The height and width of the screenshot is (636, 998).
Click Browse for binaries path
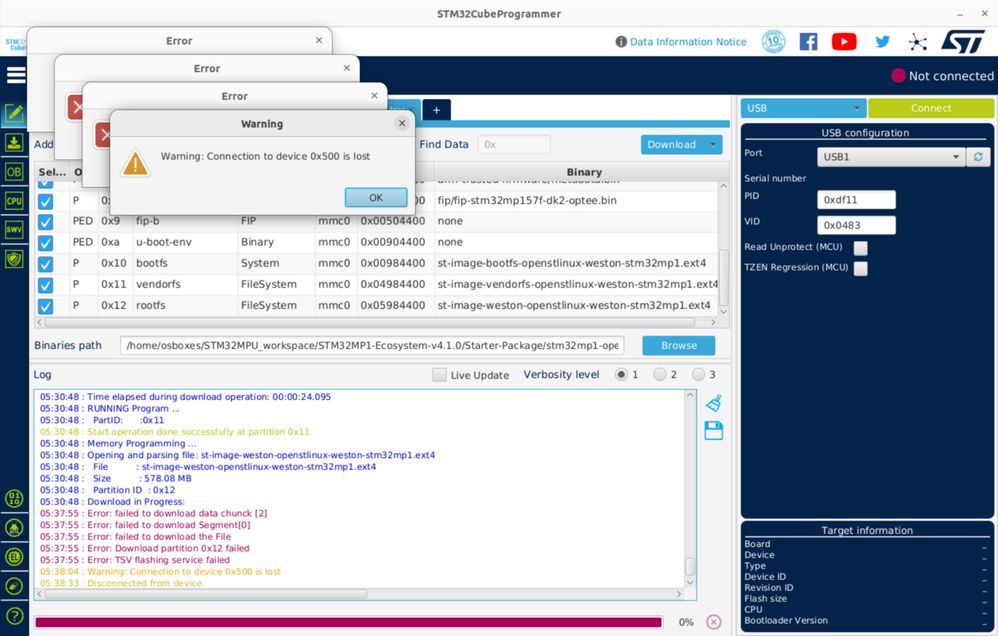pos(678,345)
